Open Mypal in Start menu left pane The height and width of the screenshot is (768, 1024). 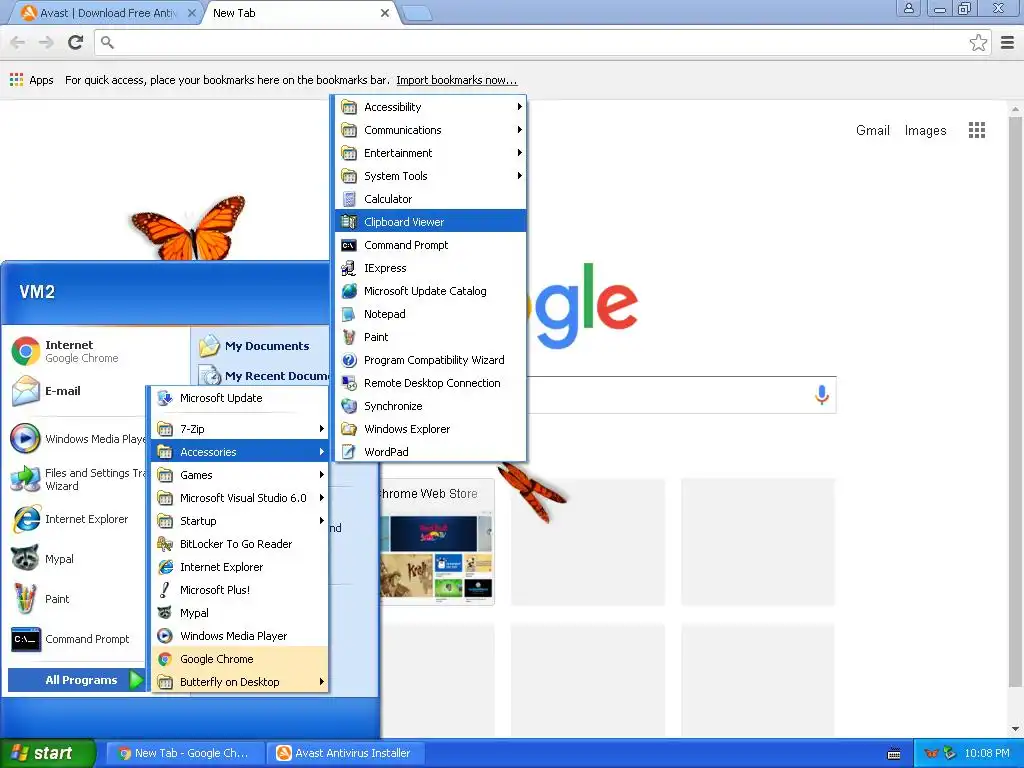tap(77, 559)
